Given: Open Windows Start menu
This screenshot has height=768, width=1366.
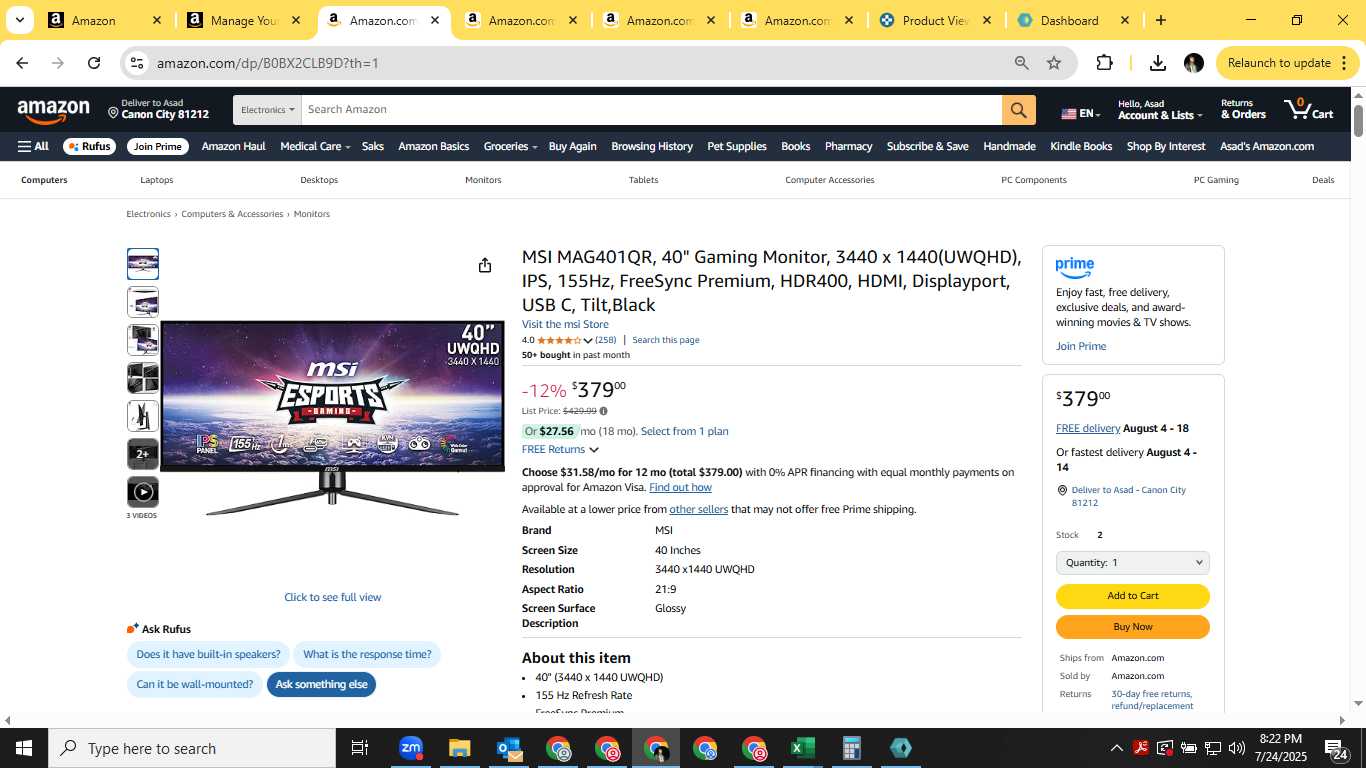Looking at the screenshot, I should (24, 748).
